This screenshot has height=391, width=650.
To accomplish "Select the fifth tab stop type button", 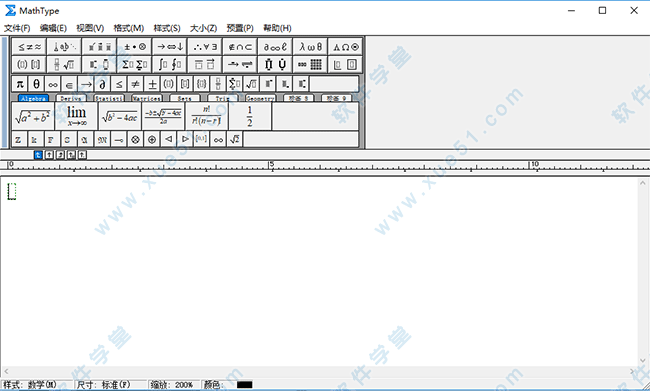I will (82, 155).
